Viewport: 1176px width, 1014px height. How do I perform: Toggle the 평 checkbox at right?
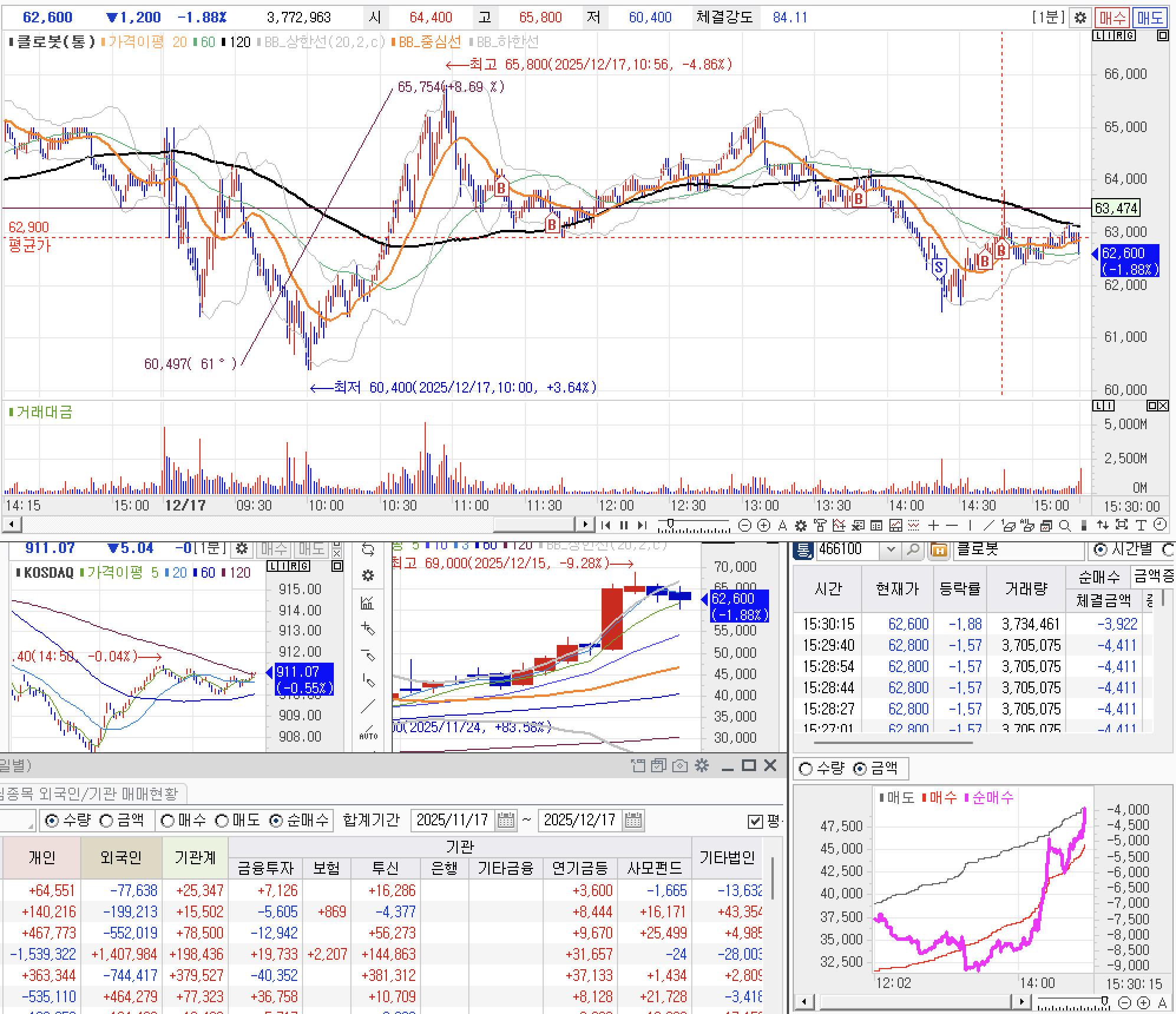point(754,821)
